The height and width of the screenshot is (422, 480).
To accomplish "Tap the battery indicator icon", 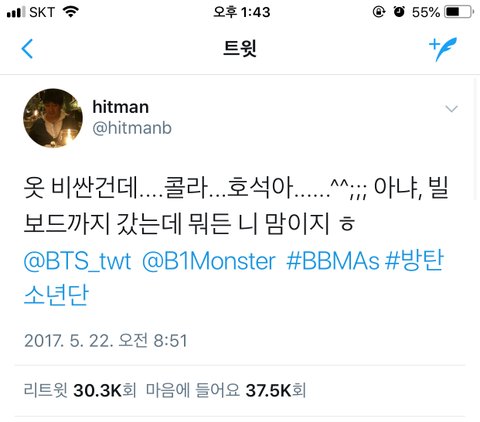I will coord(459,12).
